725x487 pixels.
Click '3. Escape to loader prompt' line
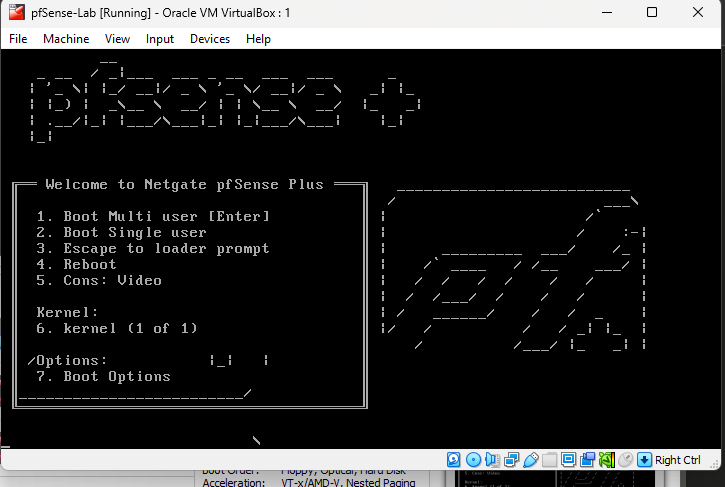click(153, 248)
